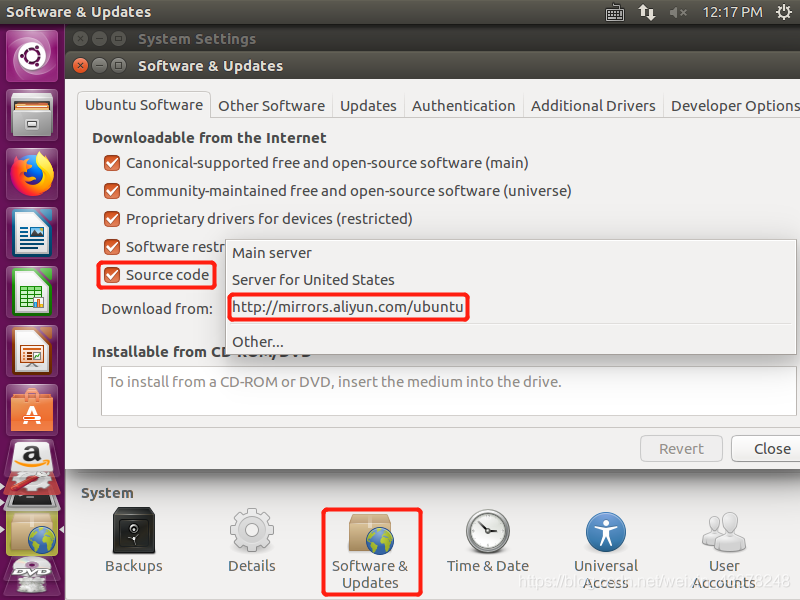Screen dimensions: 800x600
Task: Toggle the Source code checkbox
Action: pyautogui.click(x=112, y=276)
